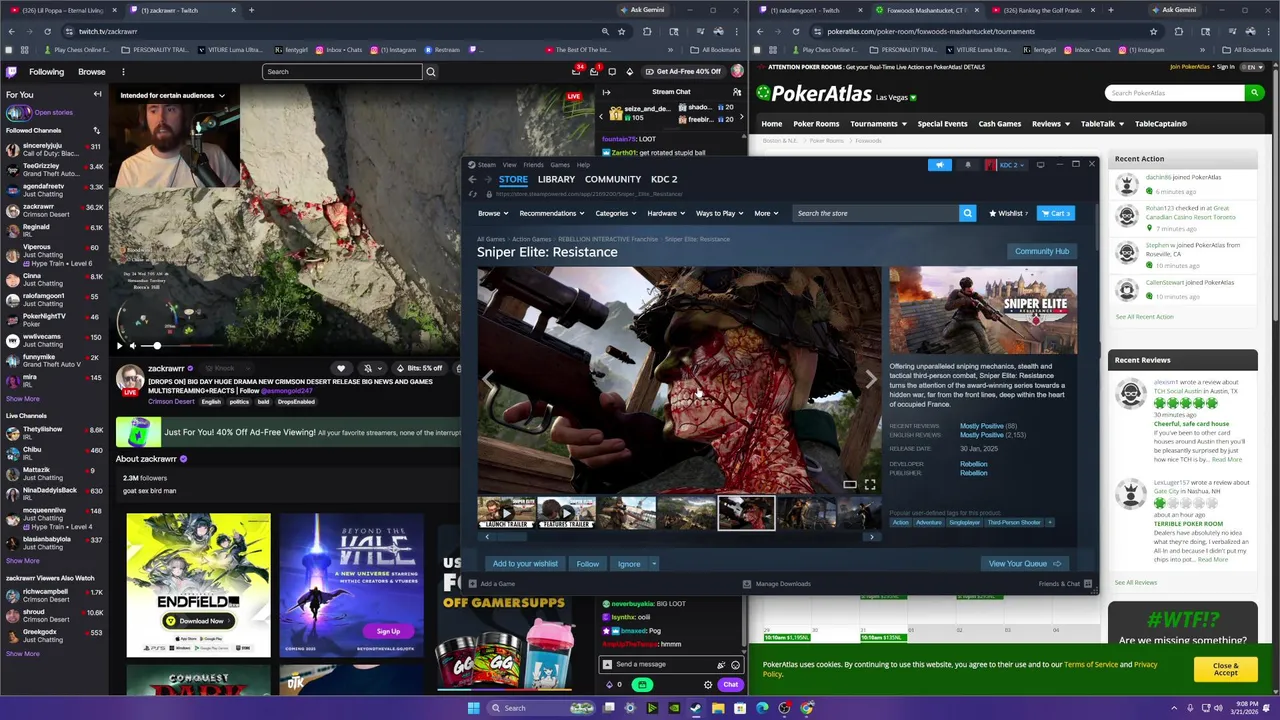The image size is (1280, 720).
Task: Click the Steam icon in the taskbar
Action: 696,708
